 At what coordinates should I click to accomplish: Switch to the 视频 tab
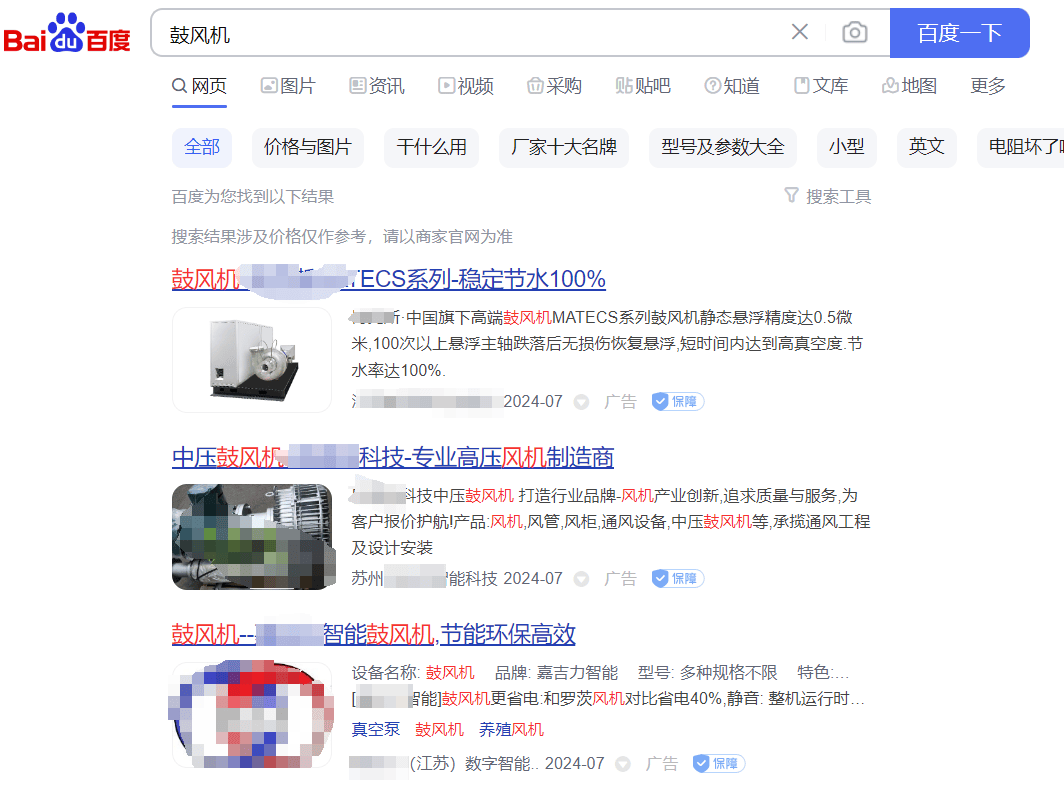point(466,86)
